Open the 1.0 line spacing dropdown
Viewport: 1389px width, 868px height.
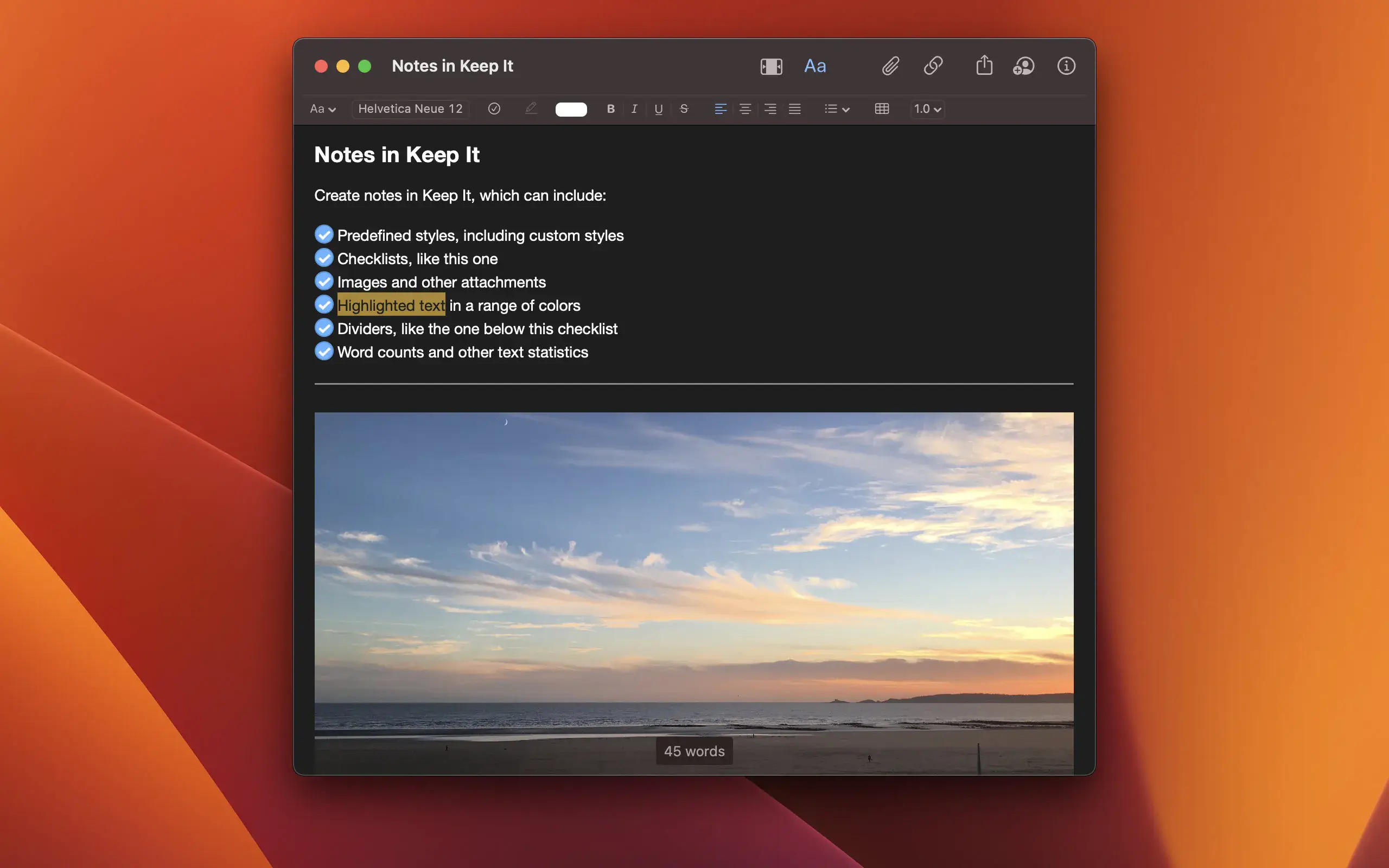pyautogui.click(x=927, y=108)
